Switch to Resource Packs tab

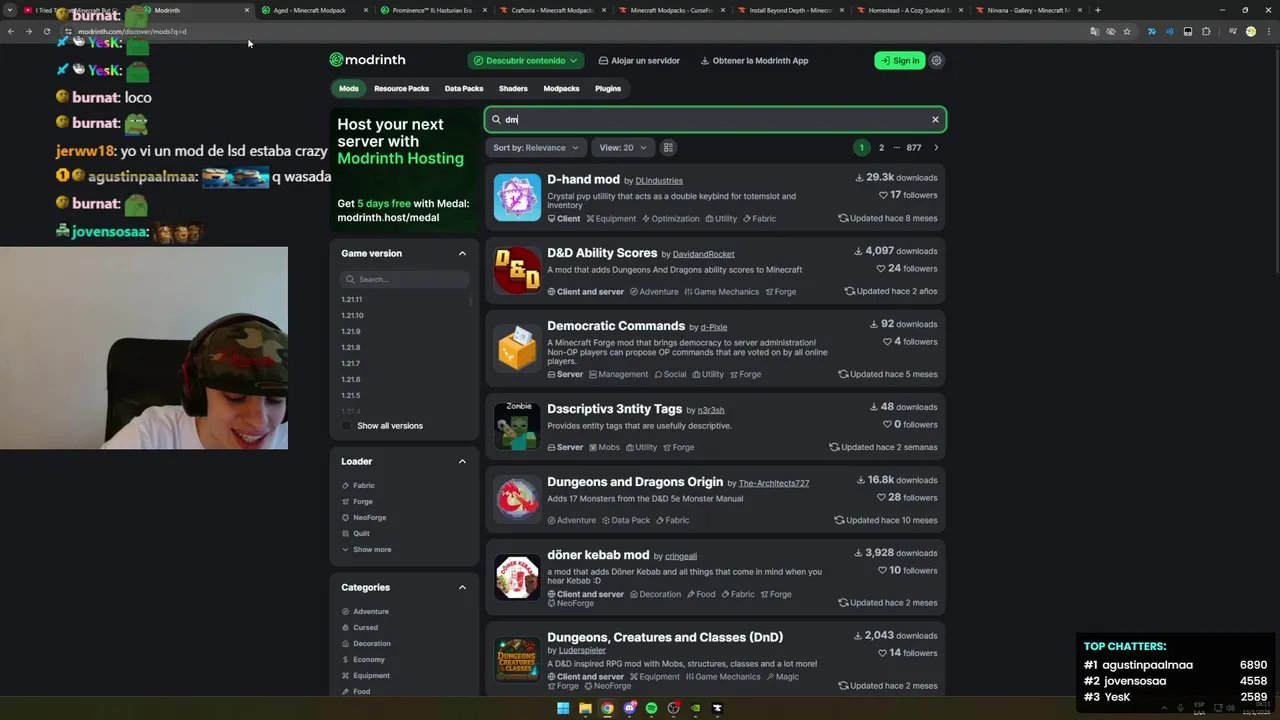pyautogui.click(x=401, y=88)
